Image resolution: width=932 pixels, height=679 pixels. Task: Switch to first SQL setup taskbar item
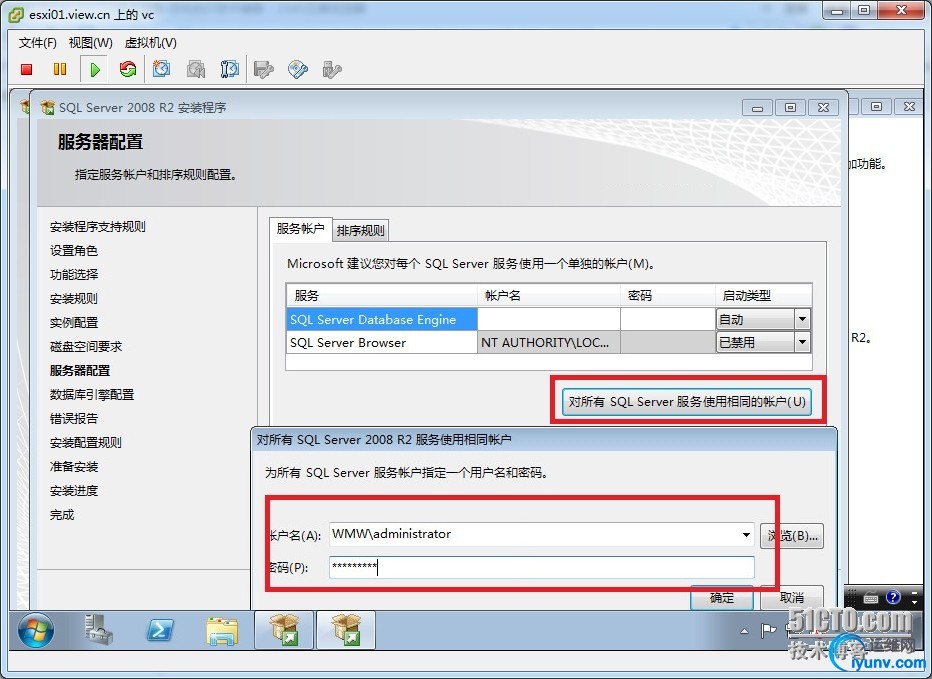tap(284, 630)
